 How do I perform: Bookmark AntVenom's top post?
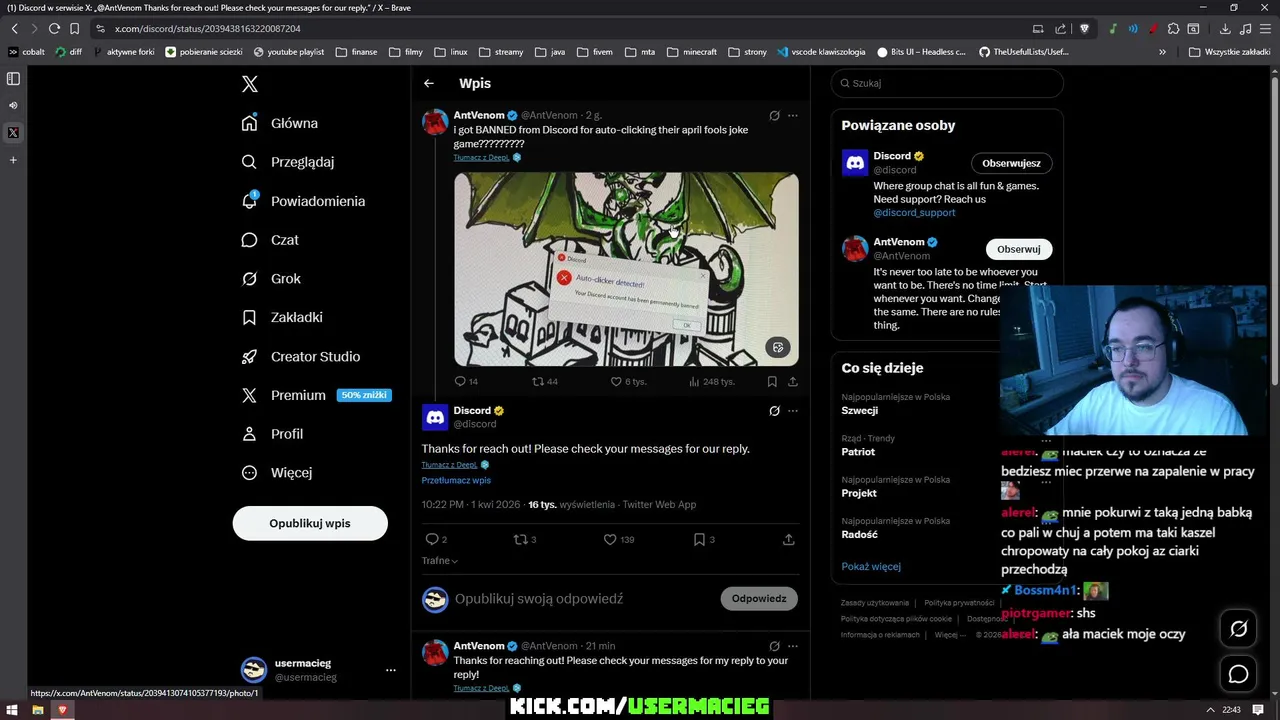tap(772, 381)
